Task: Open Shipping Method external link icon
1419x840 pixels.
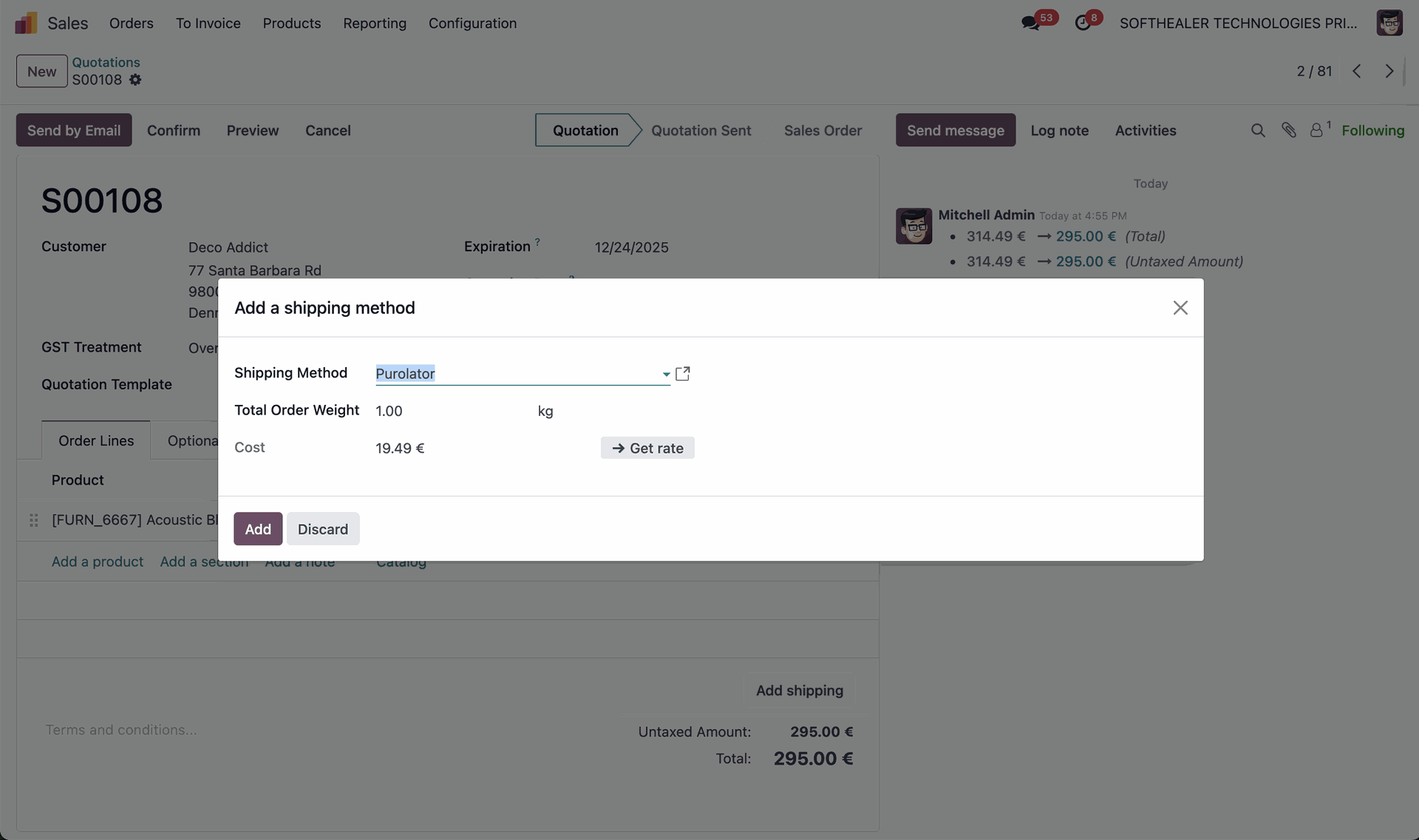Action: pyautogui.click(x=683, y=374)
